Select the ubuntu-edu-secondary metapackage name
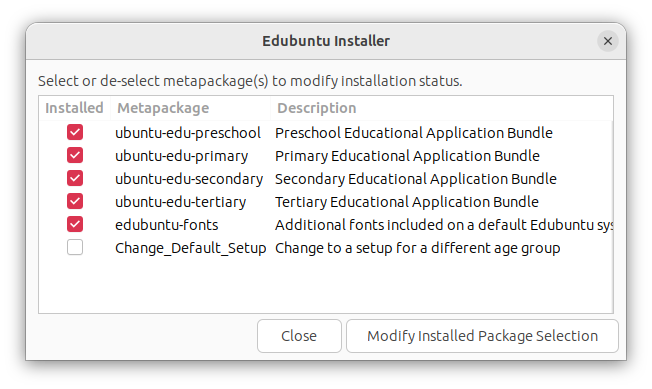Image resolution: width=652 pixels, height=389 pixels. [189, 179]
